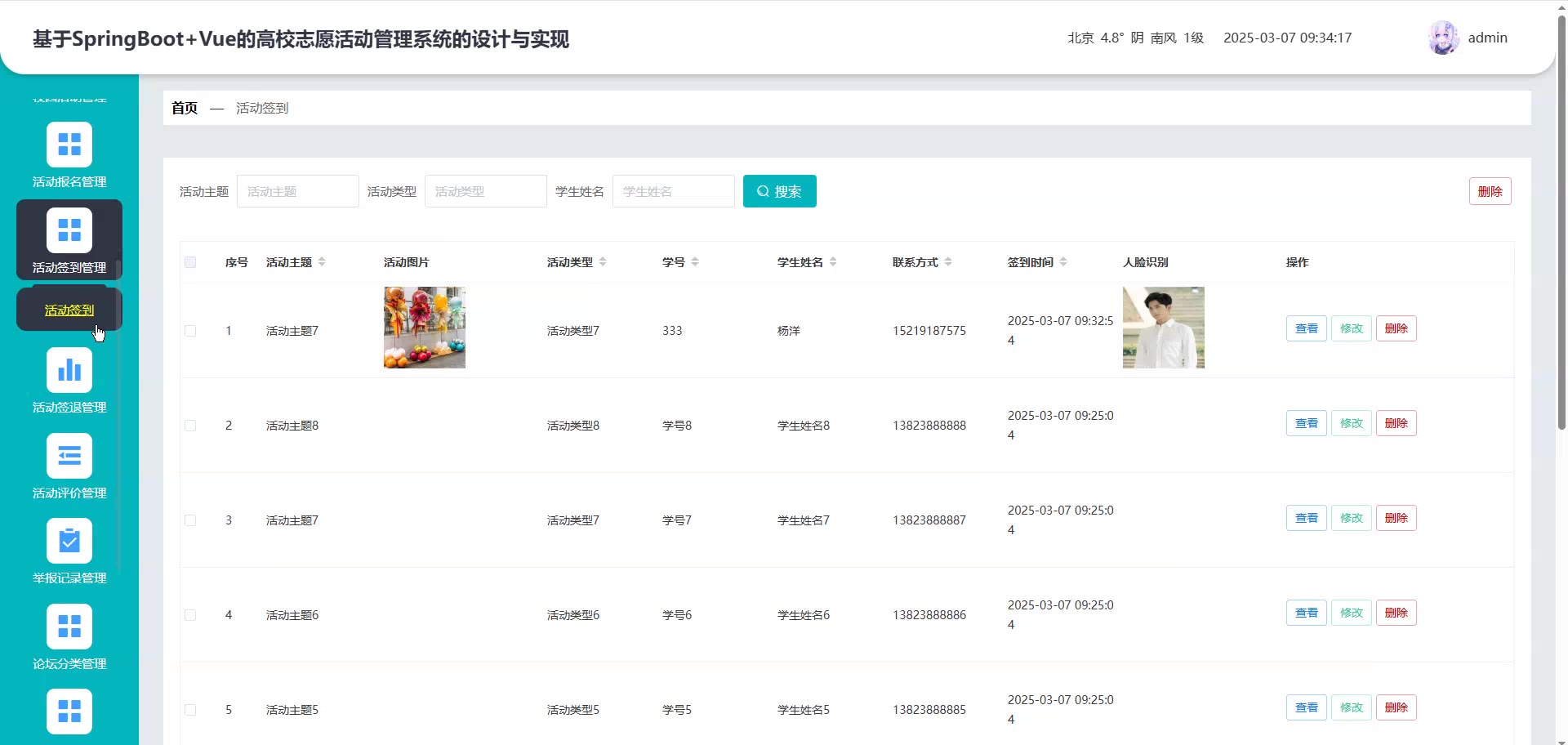This screenshot has height=745, width=1568.
Task: Click 修改 for row 学生姓名8
Action: [x=1351, y=423]
